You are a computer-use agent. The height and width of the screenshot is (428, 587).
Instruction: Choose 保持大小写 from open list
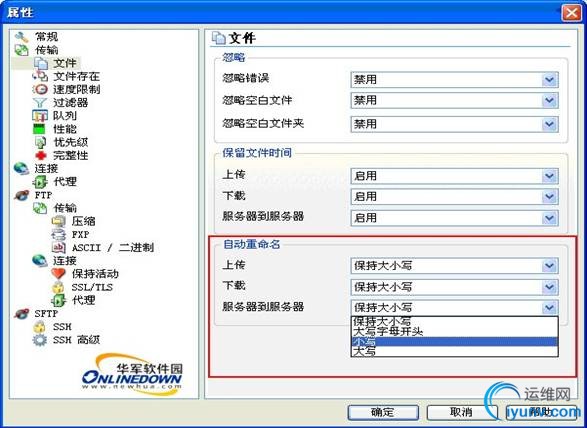454,321
